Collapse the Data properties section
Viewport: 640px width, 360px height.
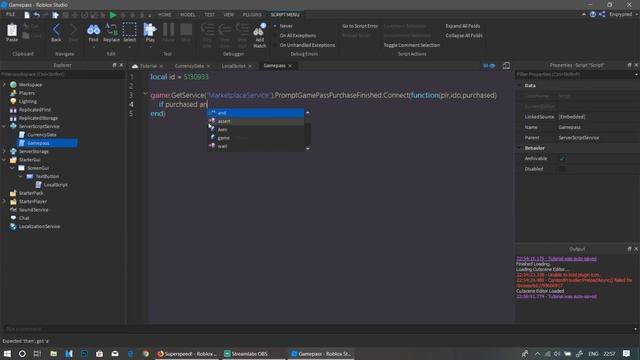tap(520, 86)
